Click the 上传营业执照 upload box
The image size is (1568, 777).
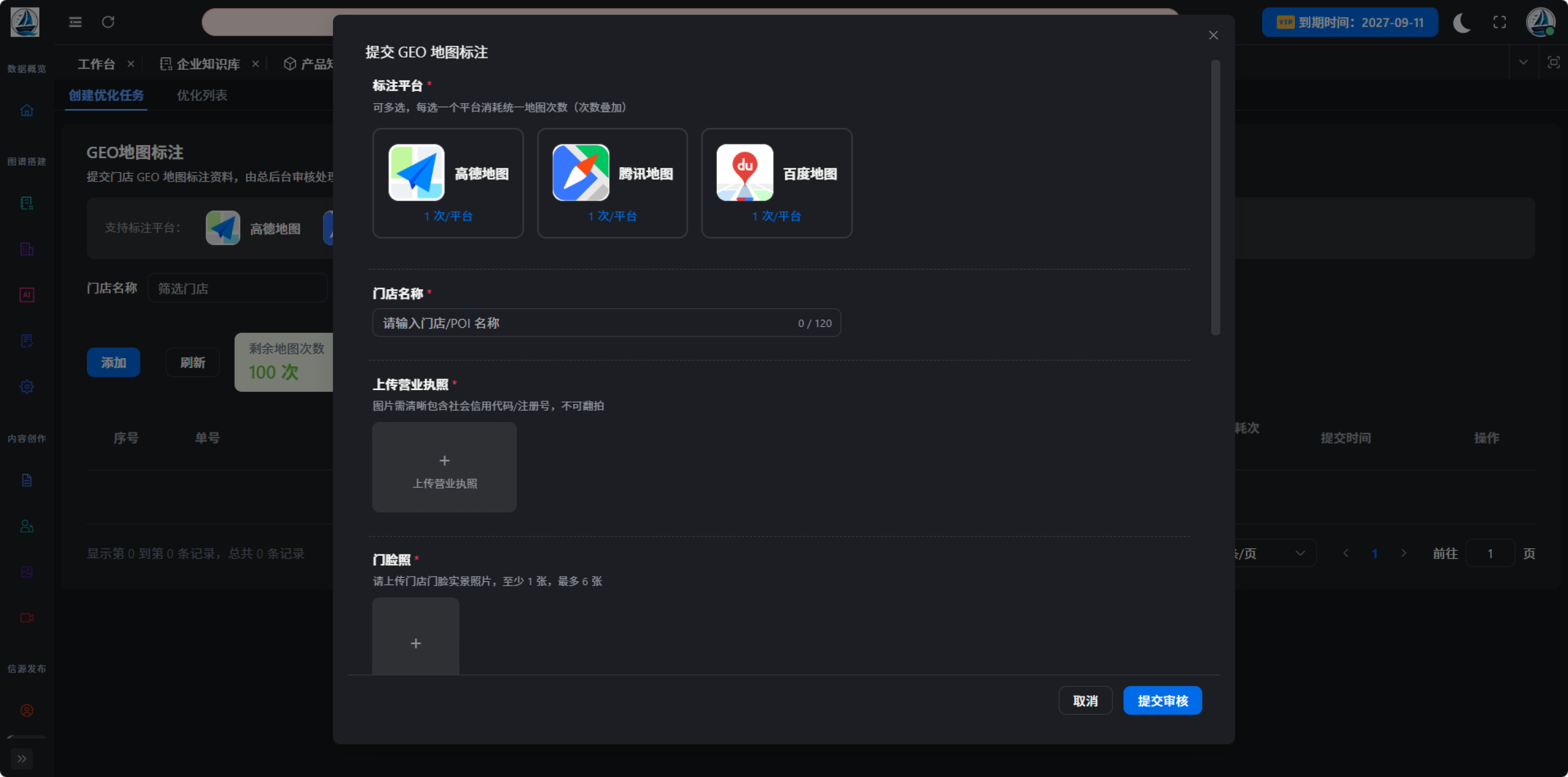(444, 467)
